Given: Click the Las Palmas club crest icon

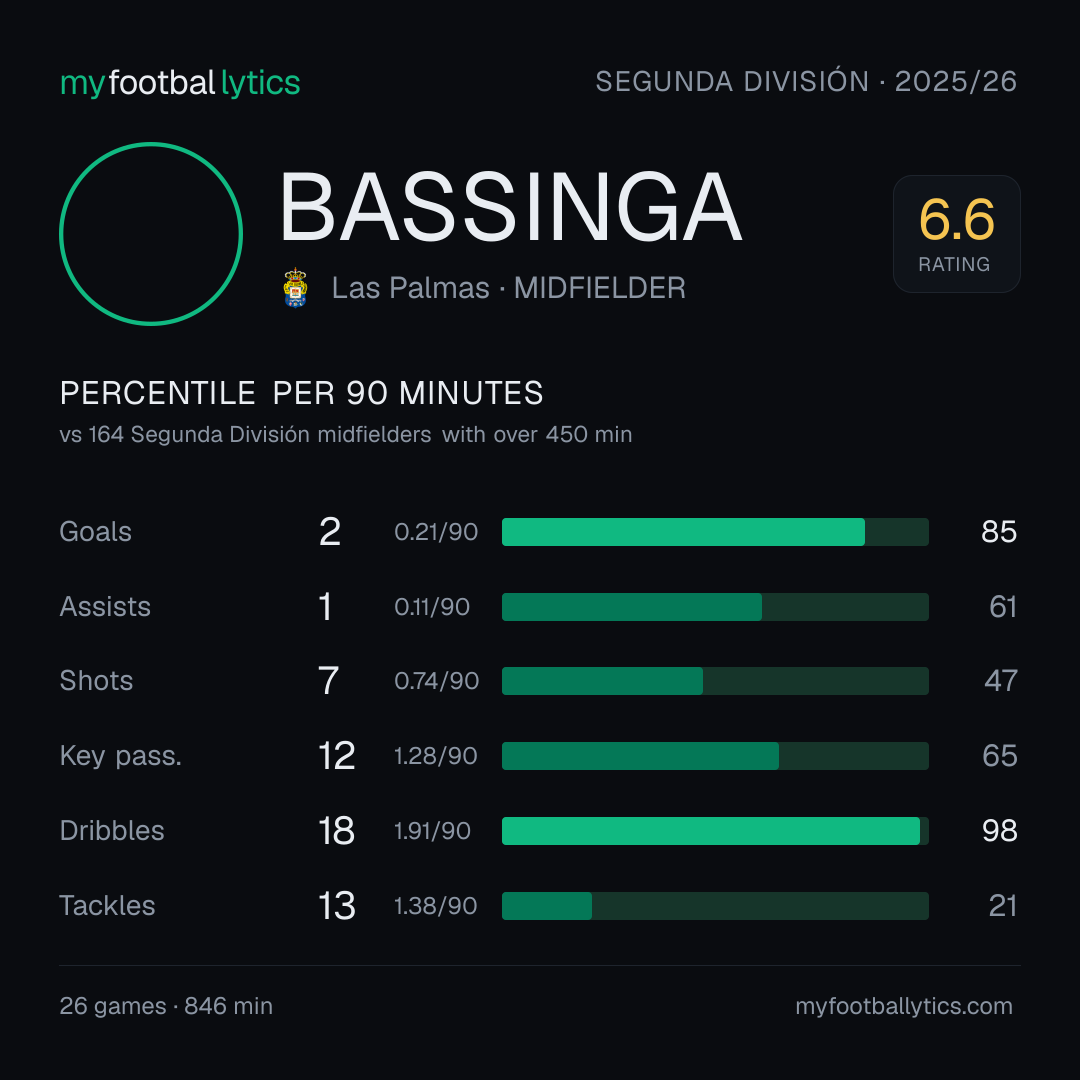Looking at the screenshot, I should click(x=295, y=288).
